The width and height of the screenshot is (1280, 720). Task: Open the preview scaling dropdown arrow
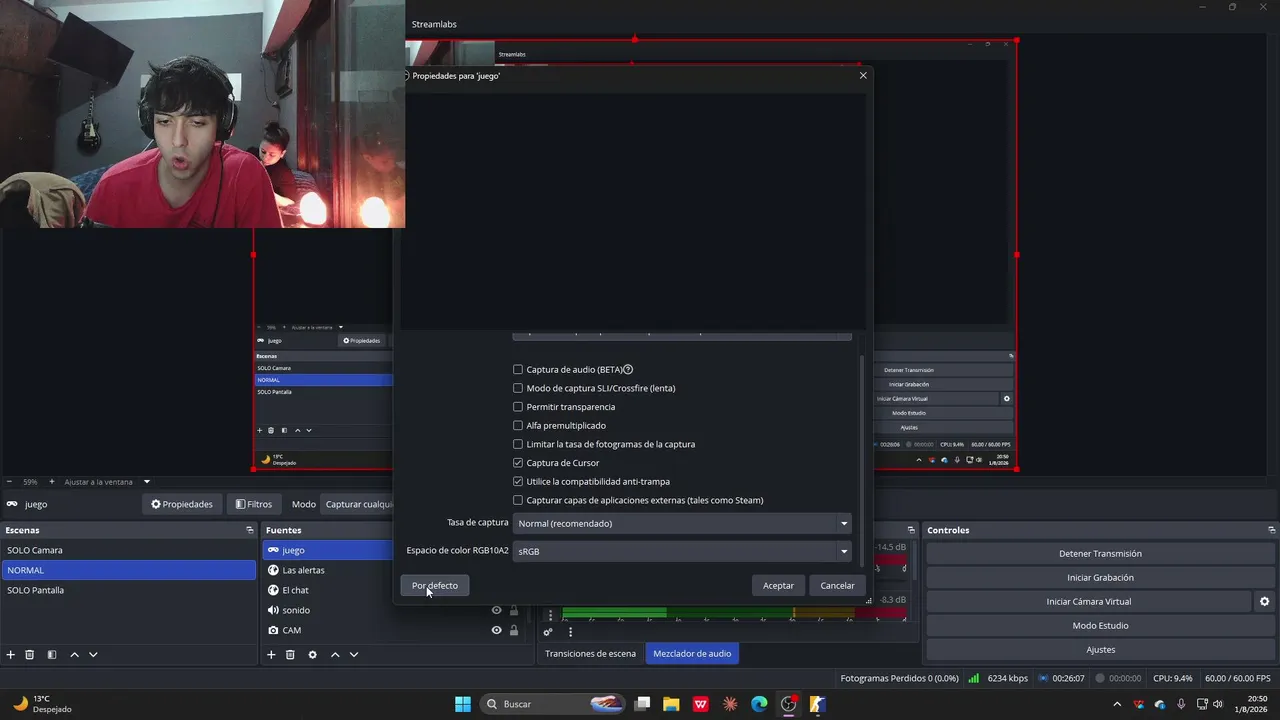pos(147,482)
